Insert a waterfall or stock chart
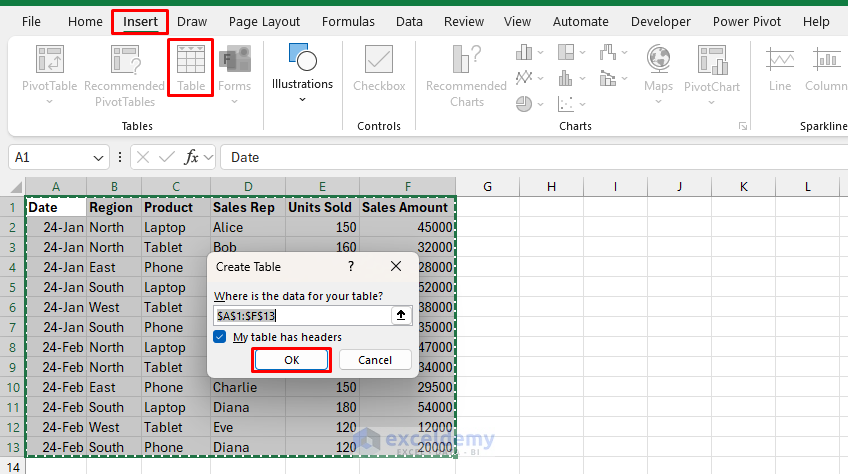The height and width of the screenshot is (474, 848). (x=608, y=52)
